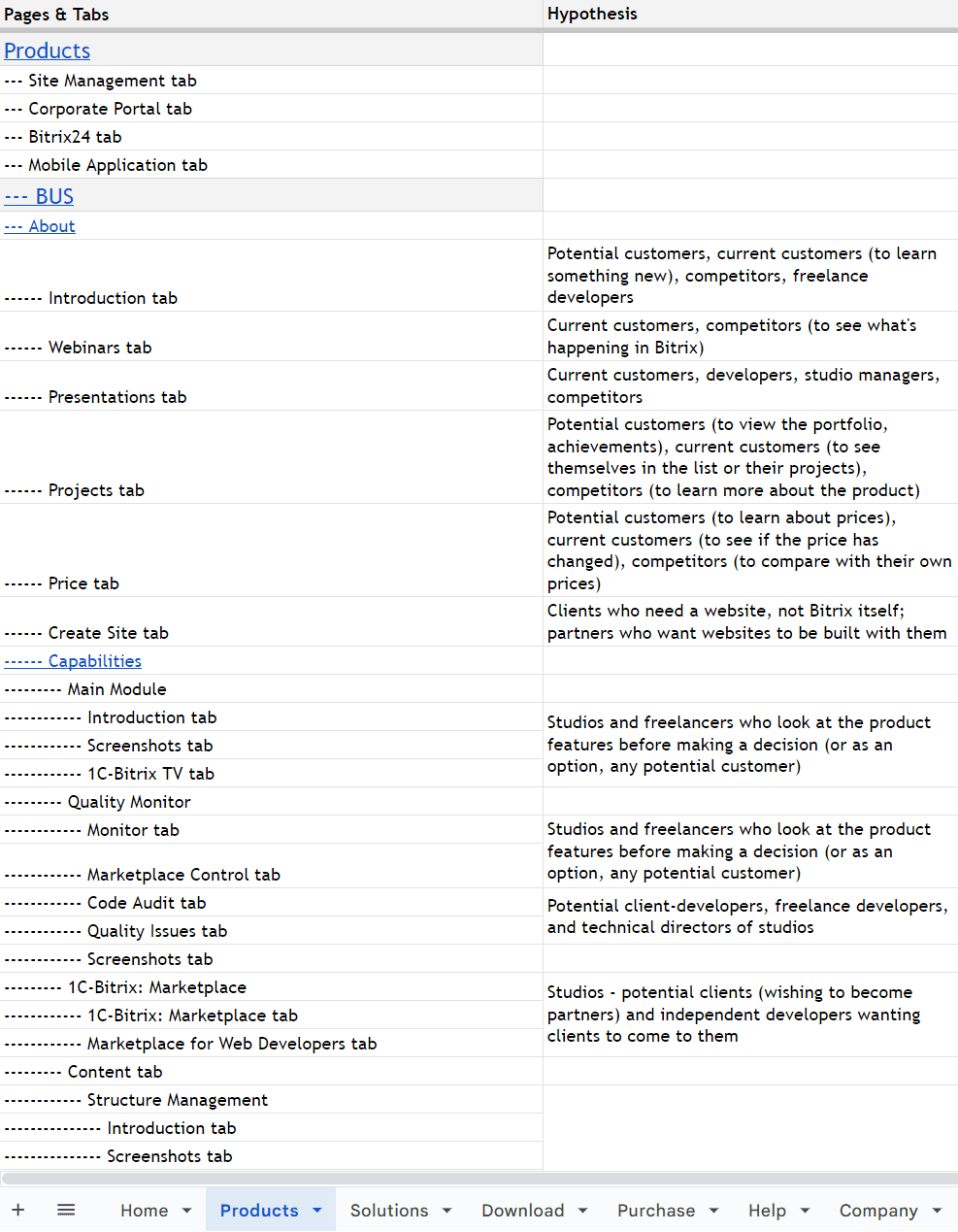
Task: Select the Monitor tab cell
Action: pyautogui.click(x=271, y=830)
